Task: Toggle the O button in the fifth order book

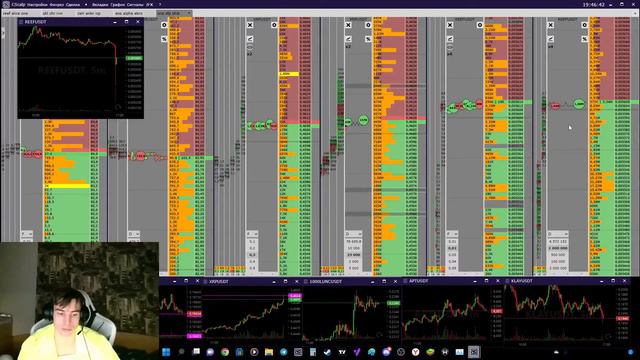Action: pyautogui.click(x=480, y=25)
